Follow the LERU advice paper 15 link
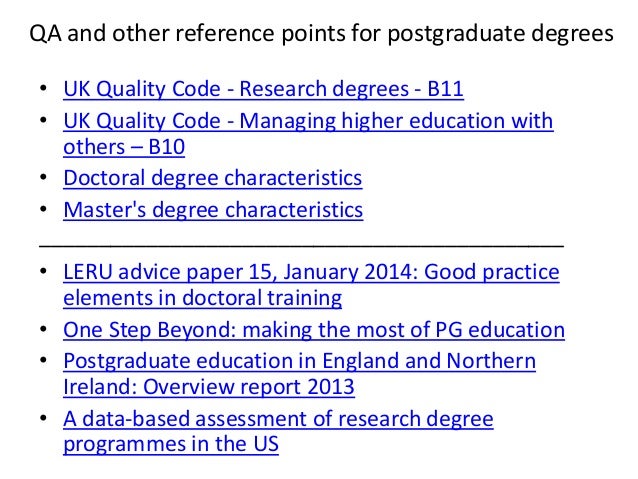The width and height of the screenshot is (638, 479). click(310, 273)
